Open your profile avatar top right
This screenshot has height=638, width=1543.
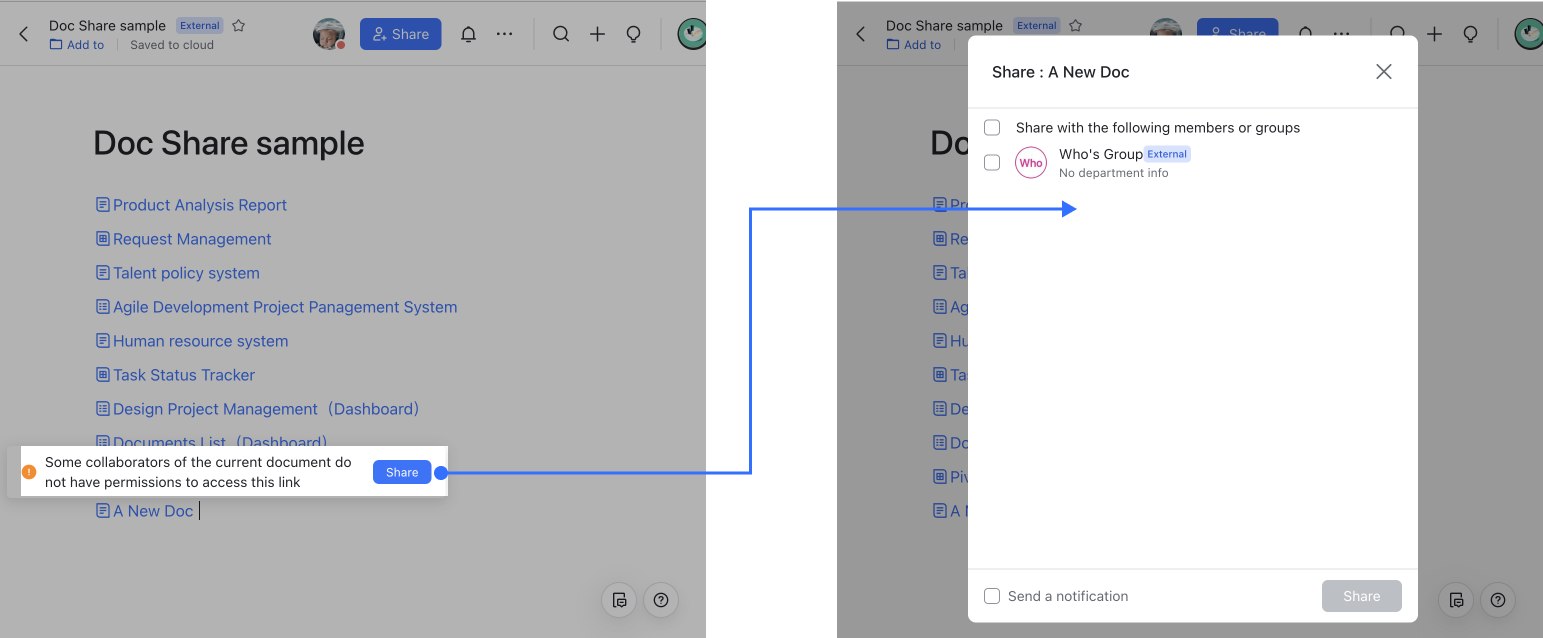[692, 33]
